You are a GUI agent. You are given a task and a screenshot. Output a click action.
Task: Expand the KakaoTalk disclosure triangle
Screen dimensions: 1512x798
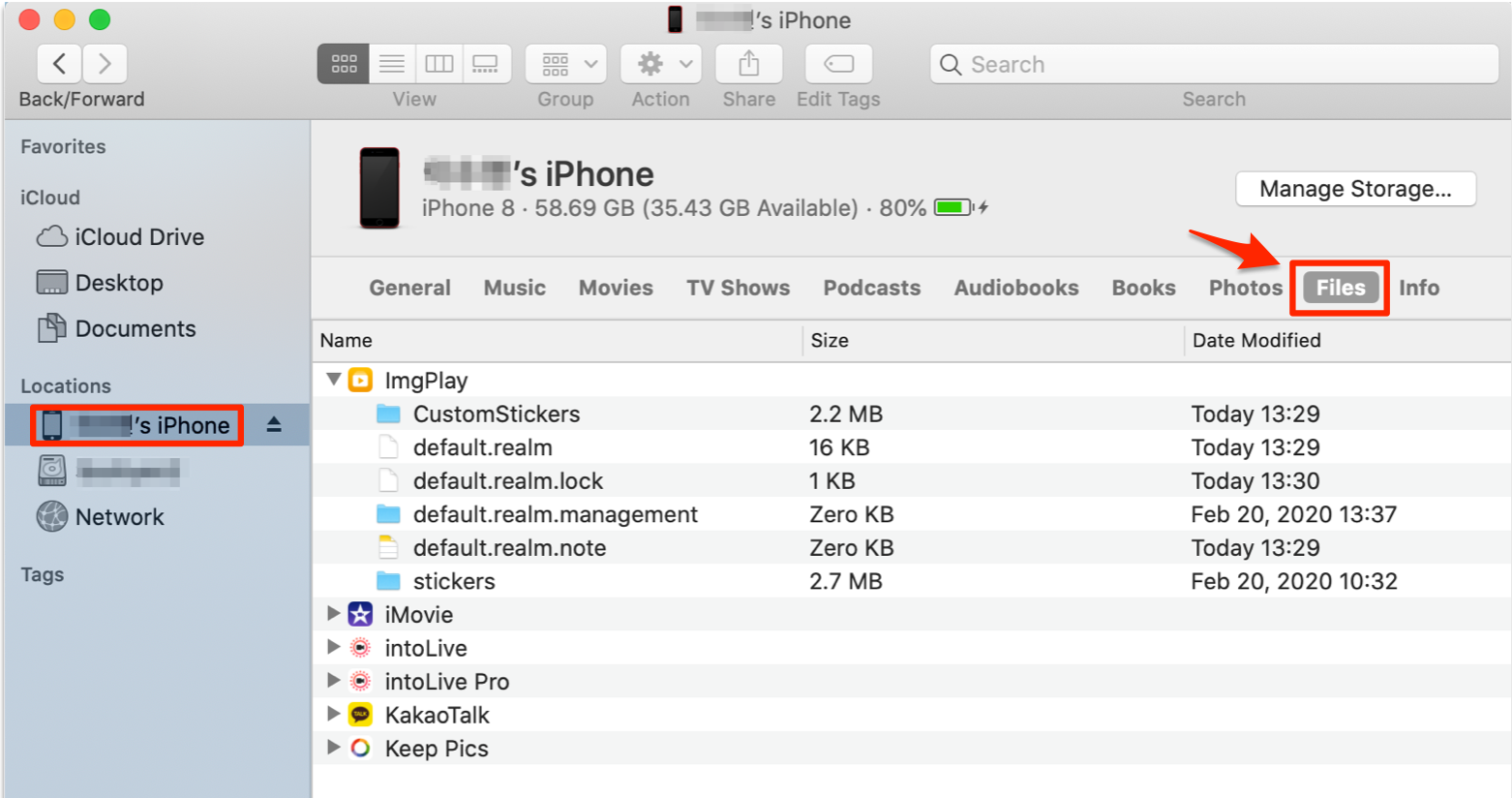[x=333, y=714]
